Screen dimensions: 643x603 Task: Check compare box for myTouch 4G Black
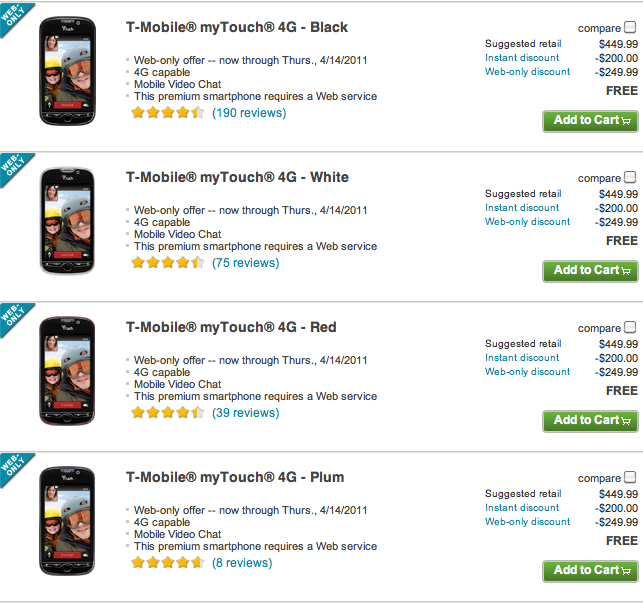(x=630, y=28)
